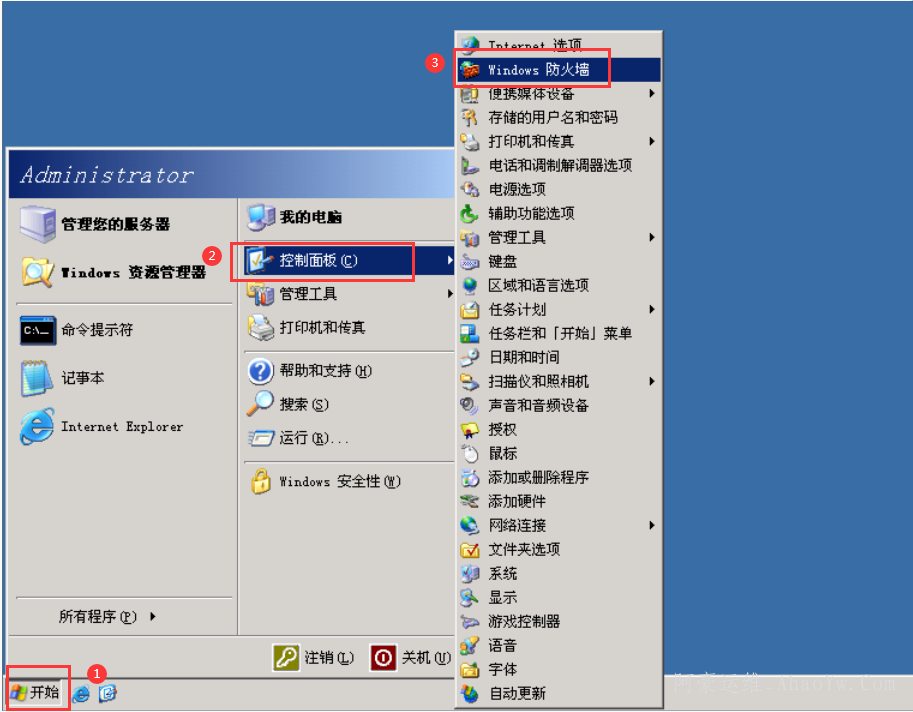This screenshot has width=913, height=712.
Task: Open 帮助和支持 help icon
Action: tap(260, 371)
